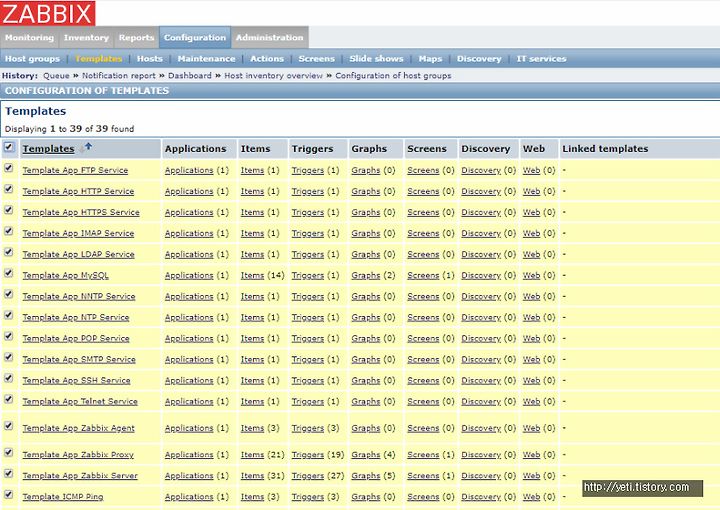Uncheck Template App HTTPS Service checkbox
The height and width of the screenshot is (510, 720).
(x=9, y=210)
